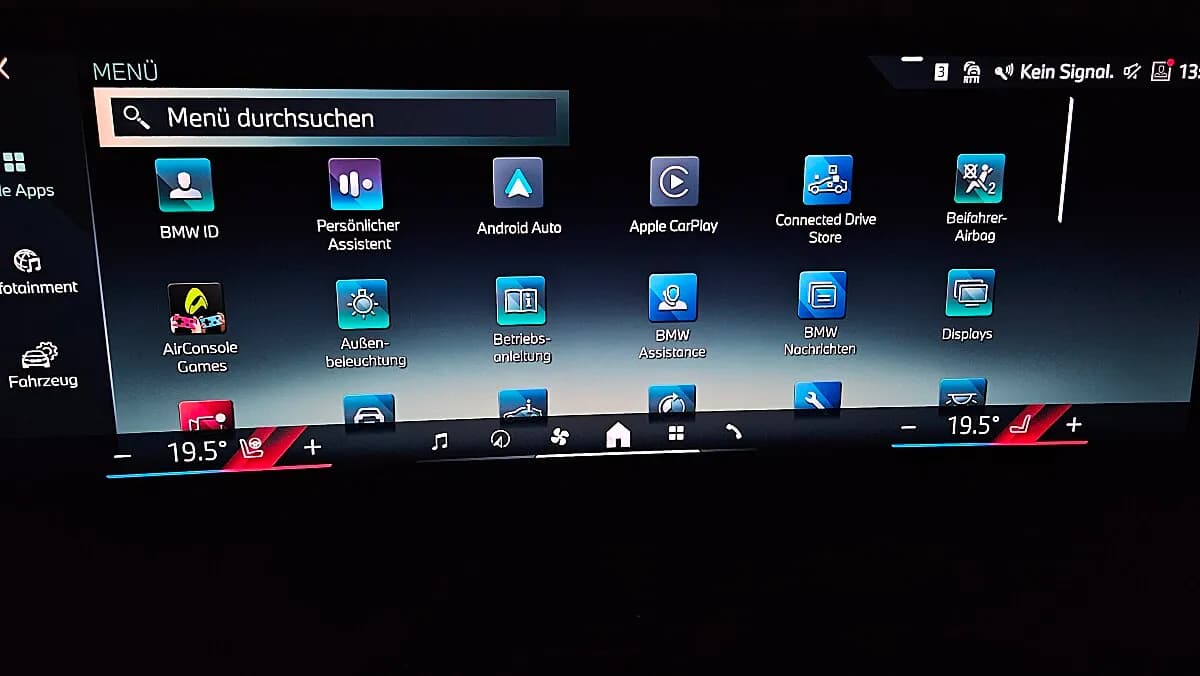Open the Connected Drive Store
This screenshot has width=1200, height=676.
[x=827, y=200]
